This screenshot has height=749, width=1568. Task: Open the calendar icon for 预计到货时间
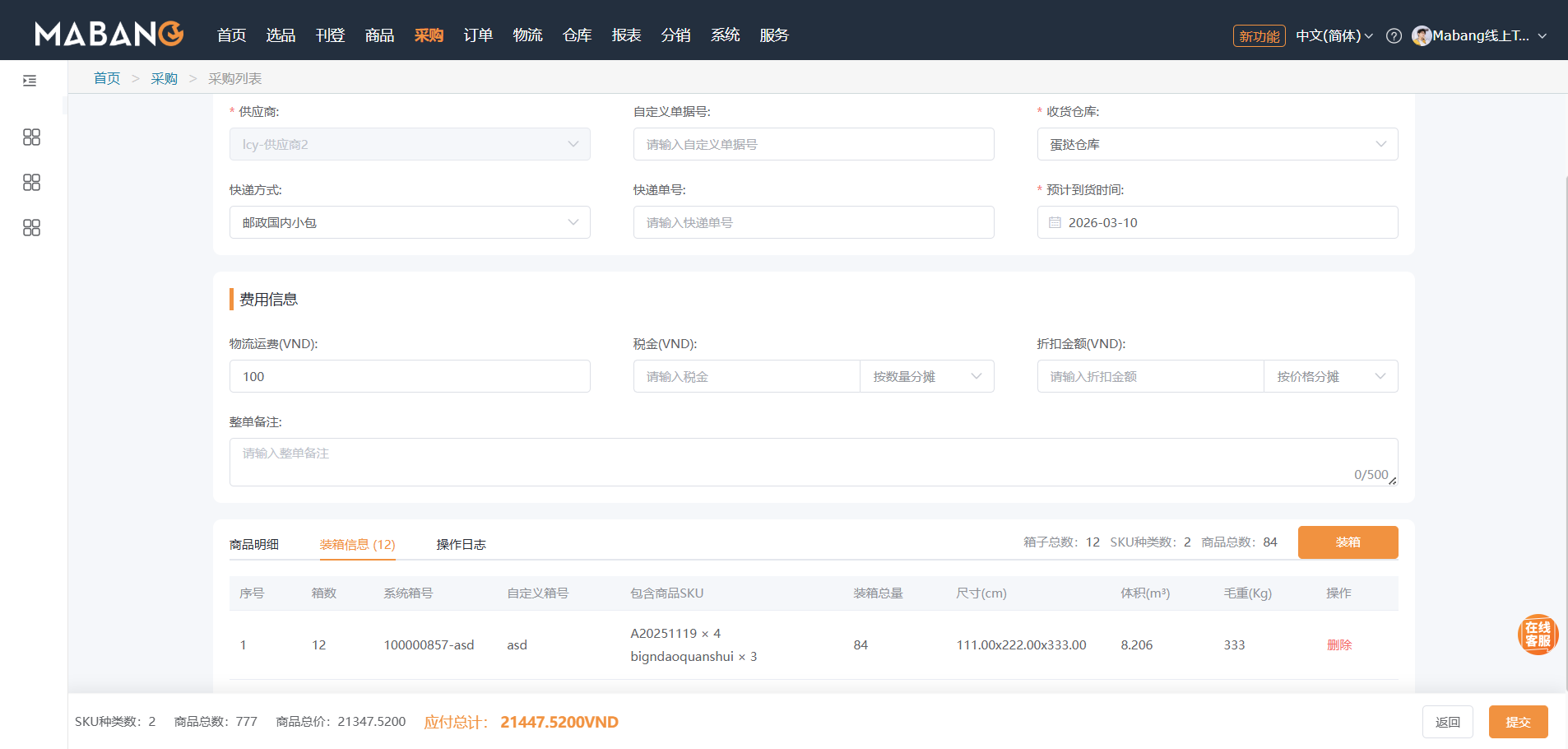1055,222
